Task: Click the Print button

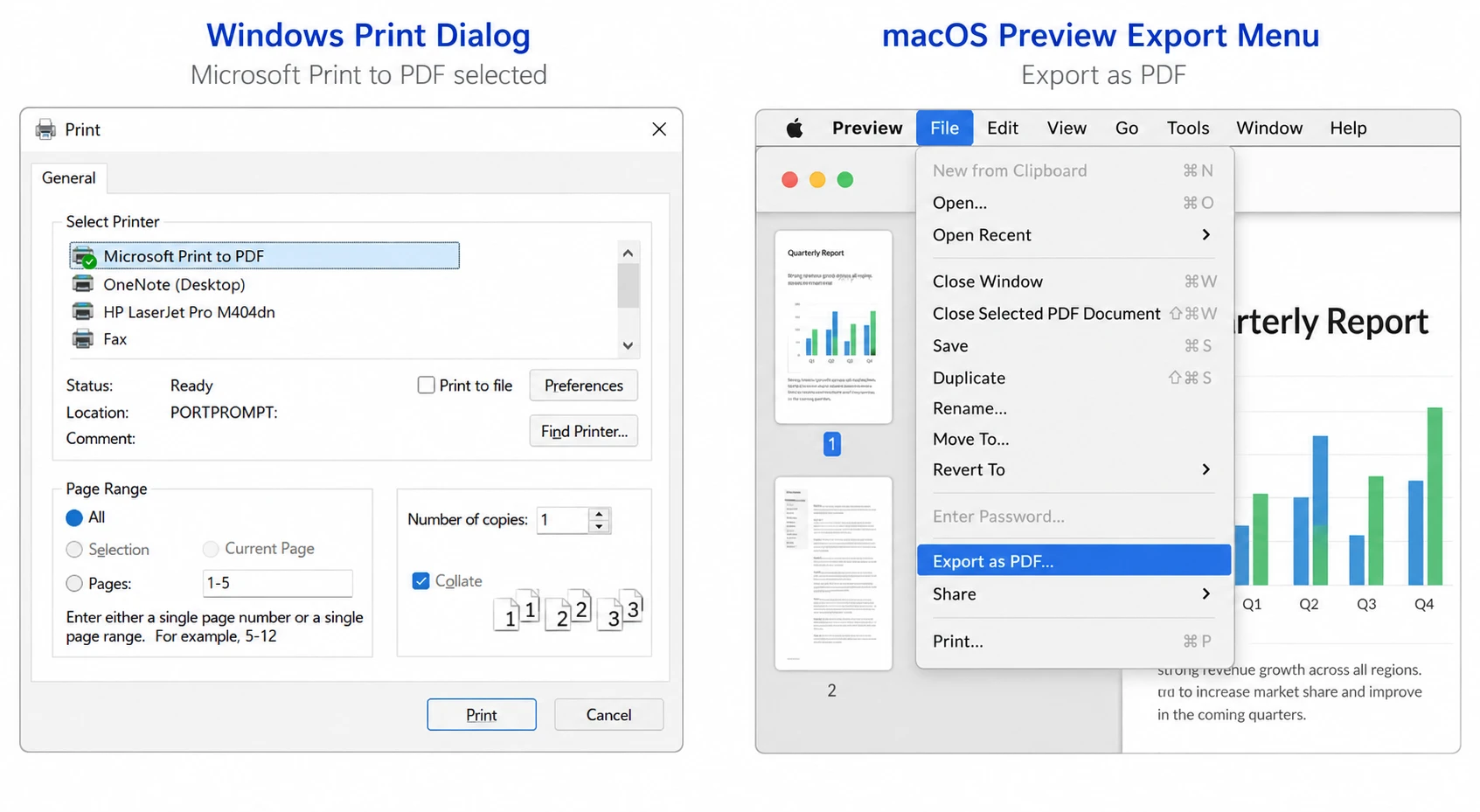Action: point(482,715)
